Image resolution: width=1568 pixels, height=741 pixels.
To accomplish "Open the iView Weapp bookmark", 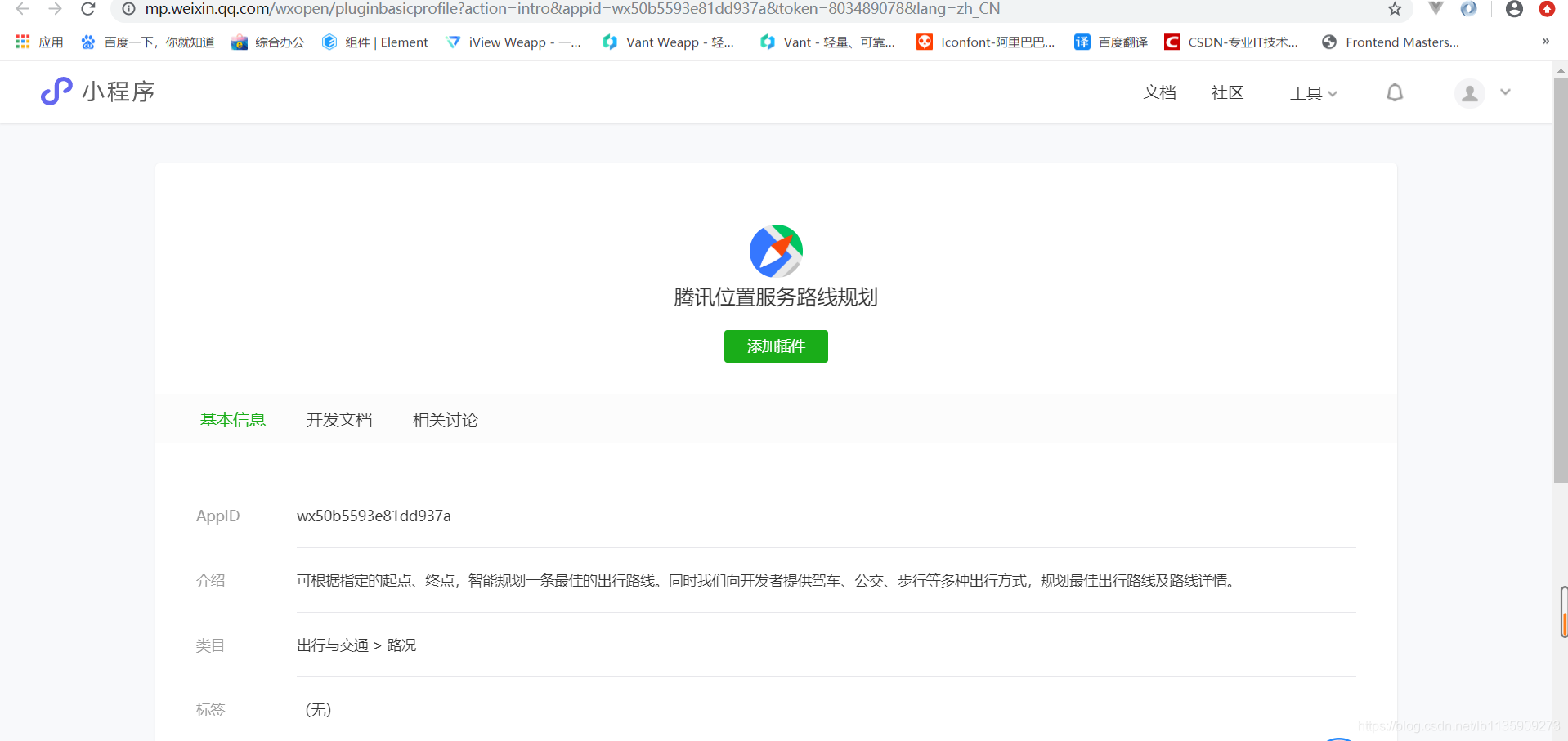I will tap(513, 42).
